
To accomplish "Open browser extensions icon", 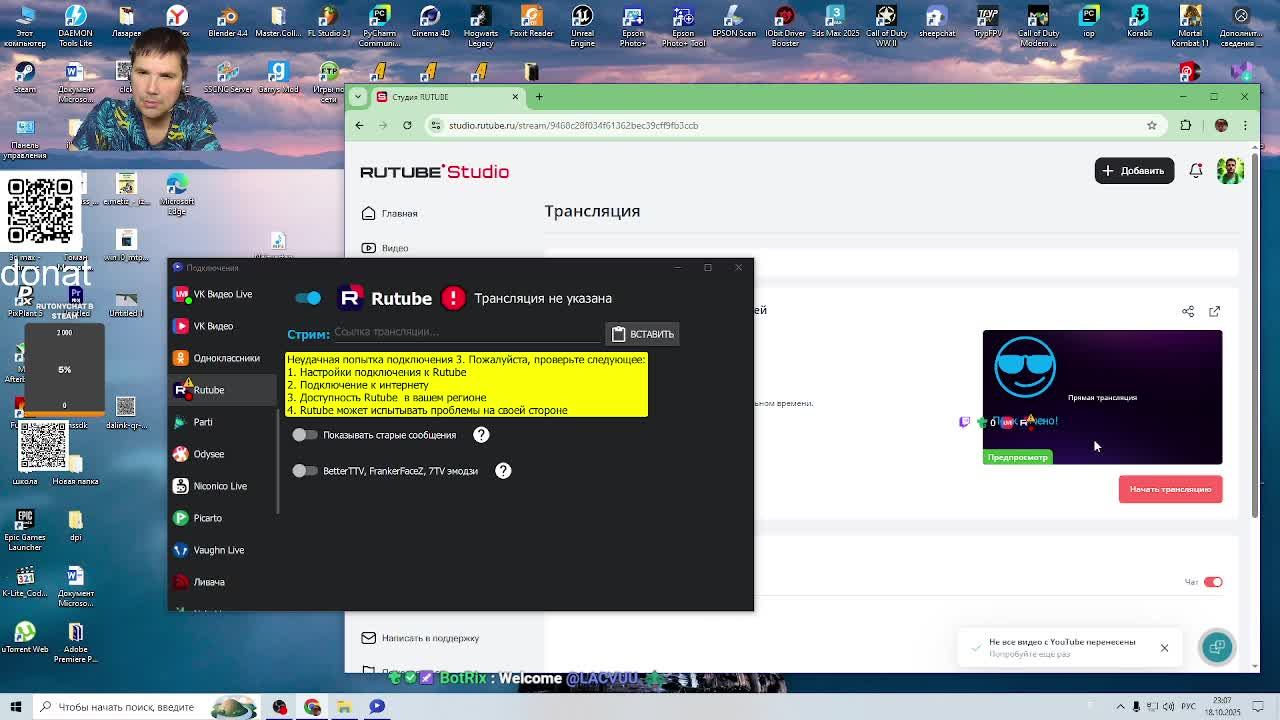I will (1186, 125).
